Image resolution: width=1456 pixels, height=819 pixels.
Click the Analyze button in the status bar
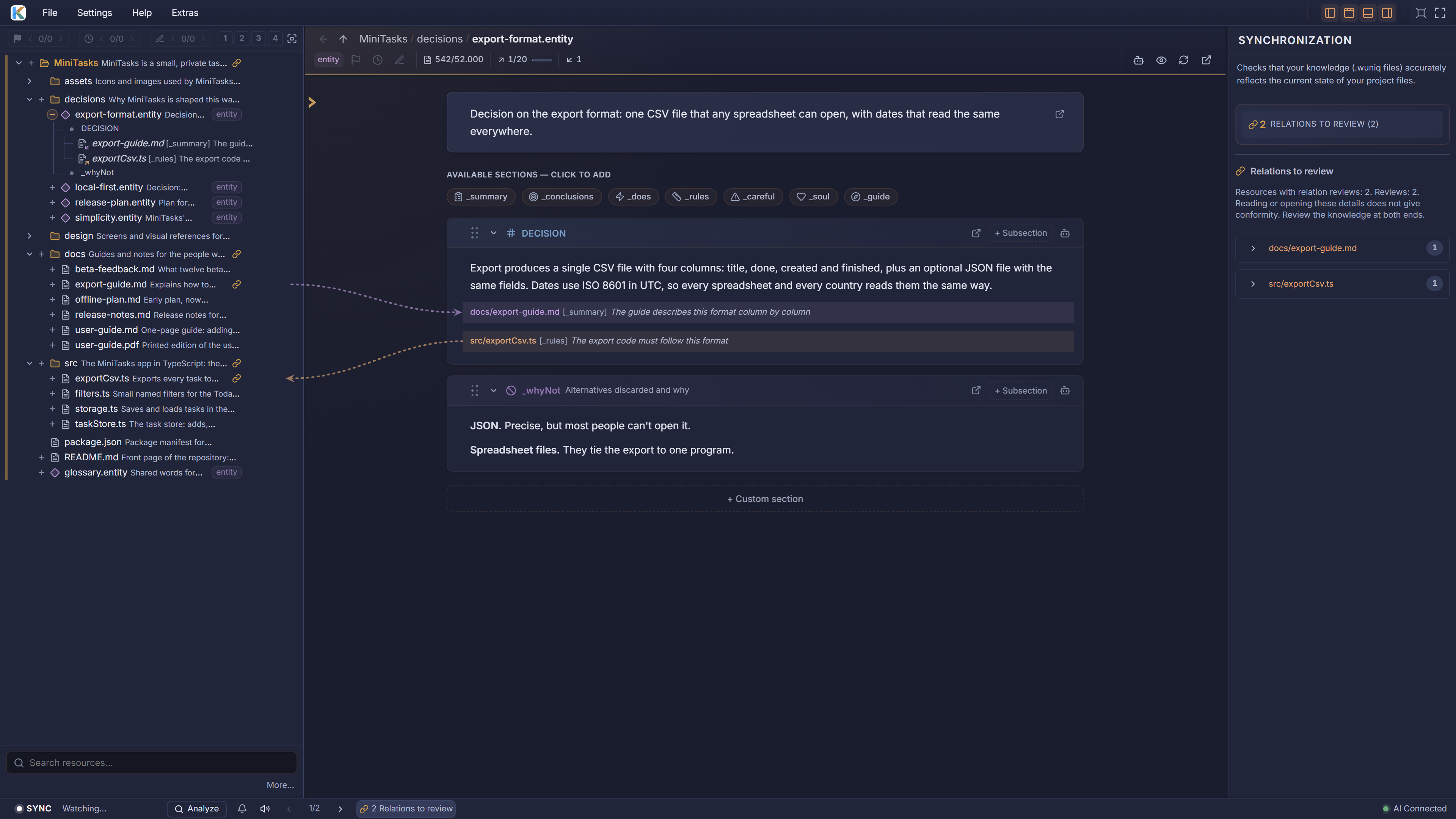(197, 809)
